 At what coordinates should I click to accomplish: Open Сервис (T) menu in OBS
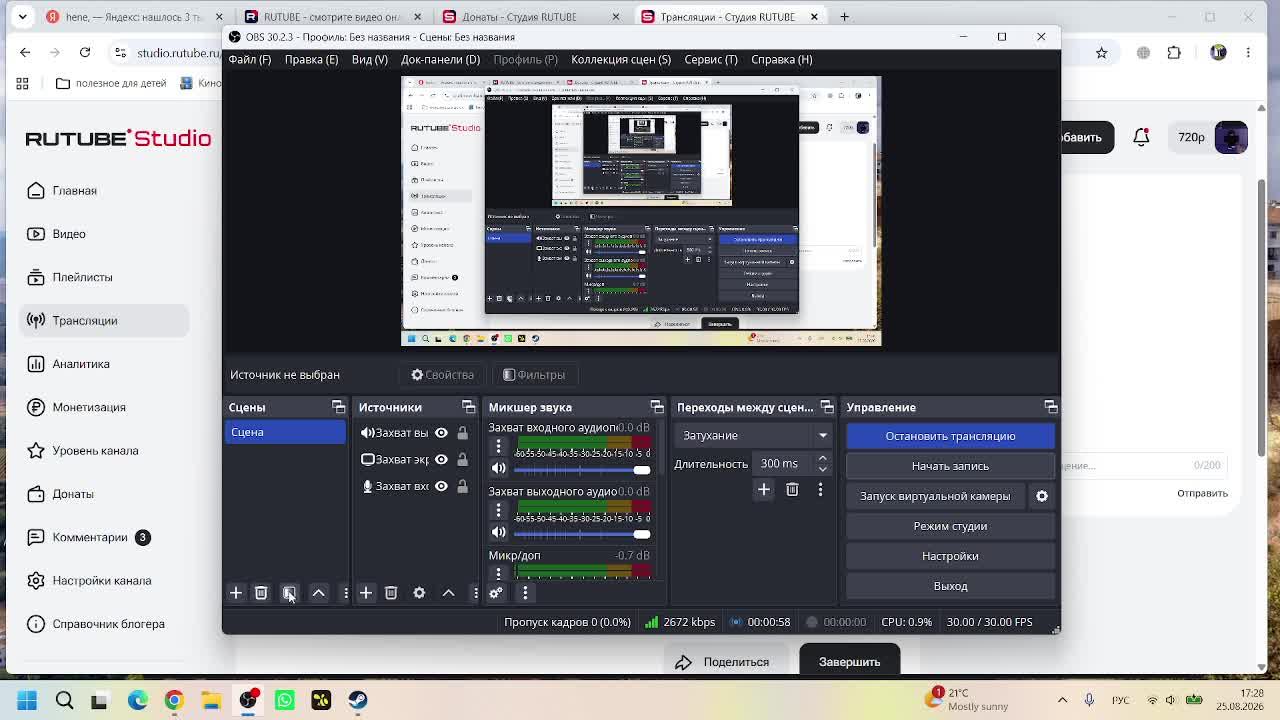click(x=711, y=59)
